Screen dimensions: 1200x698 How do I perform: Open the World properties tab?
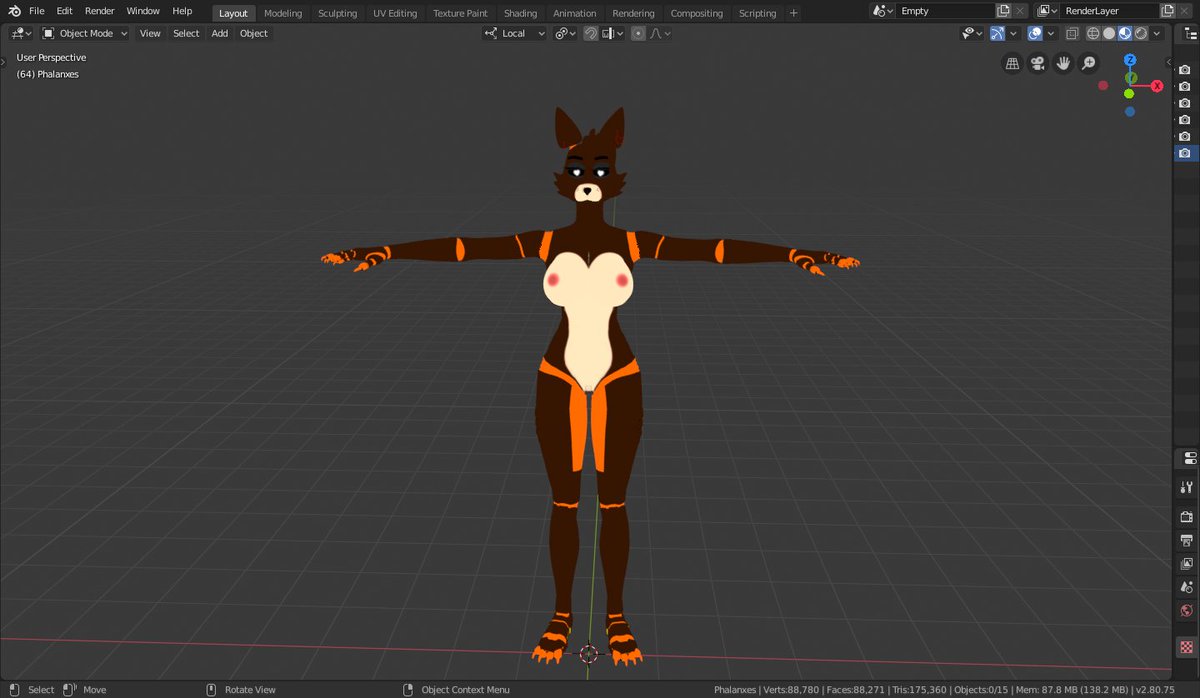[1186, 611]
